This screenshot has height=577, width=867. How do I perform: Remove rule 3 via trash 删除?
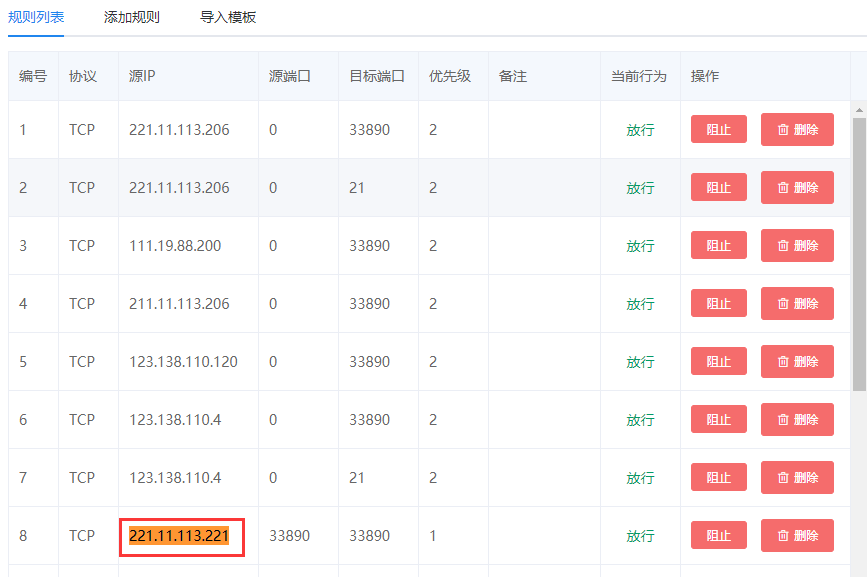click(797, 246)
